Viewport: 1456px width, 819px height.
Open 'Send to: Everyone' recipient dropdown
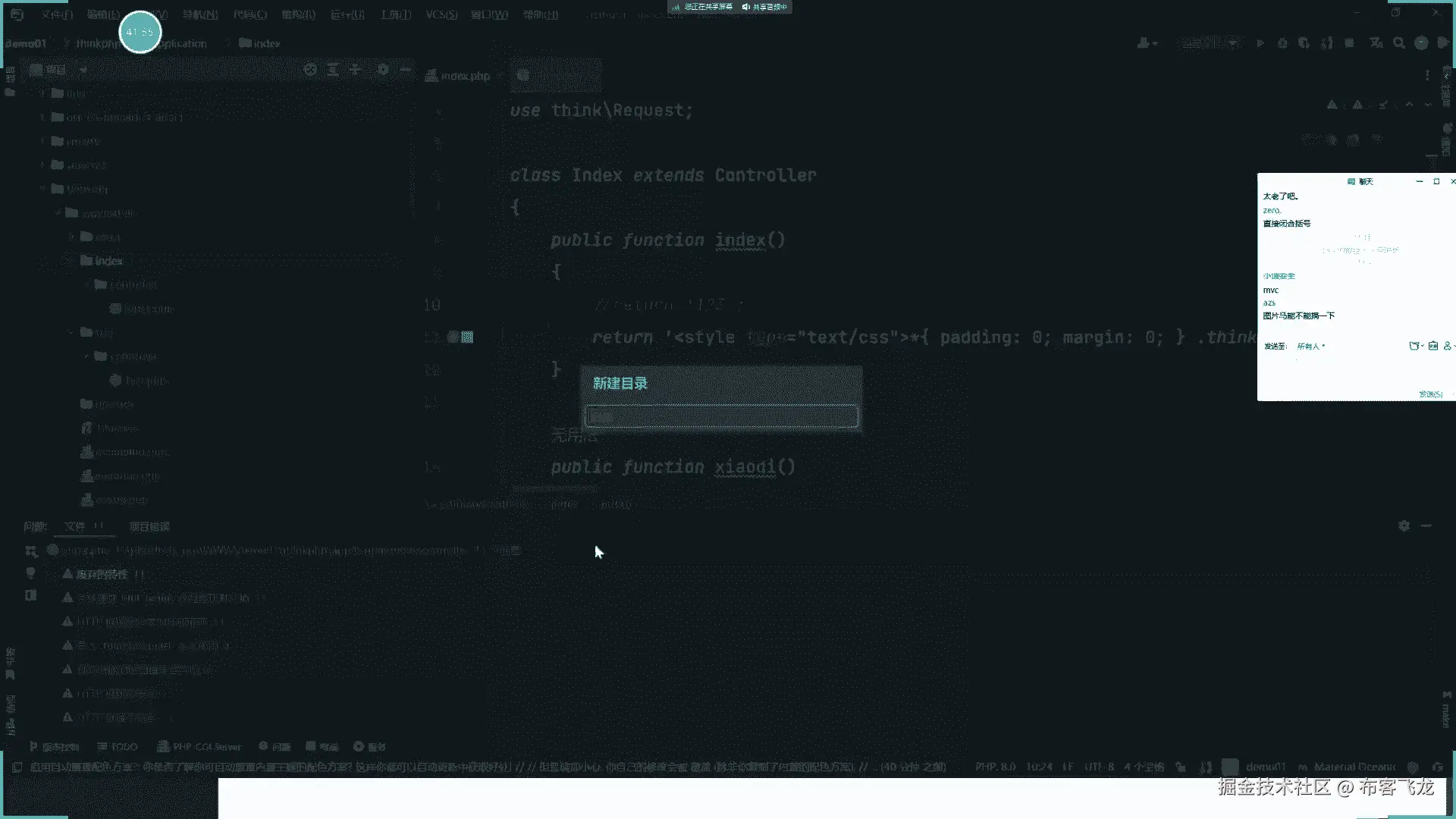[1310, 346]
